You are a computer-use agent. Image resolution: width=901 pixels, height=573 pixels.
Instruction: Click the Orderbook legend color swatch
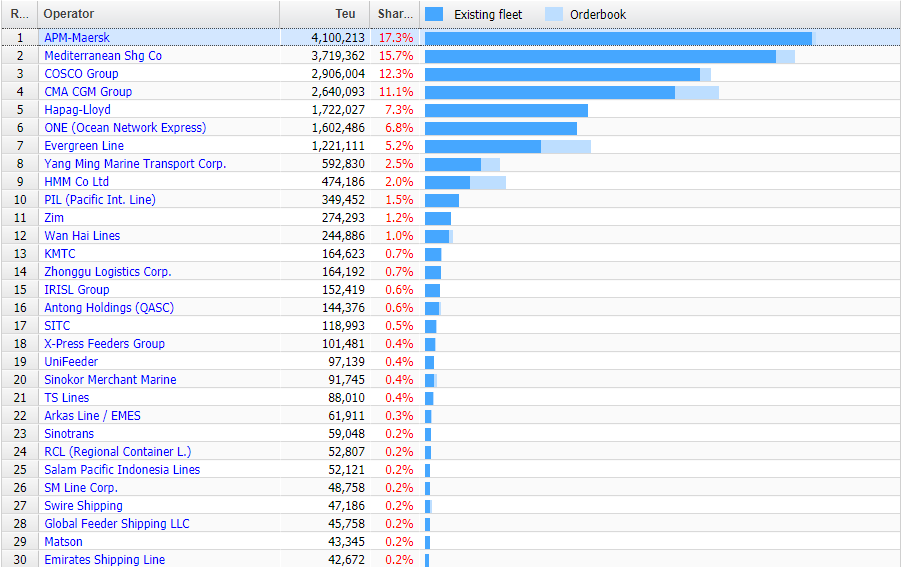553,14
